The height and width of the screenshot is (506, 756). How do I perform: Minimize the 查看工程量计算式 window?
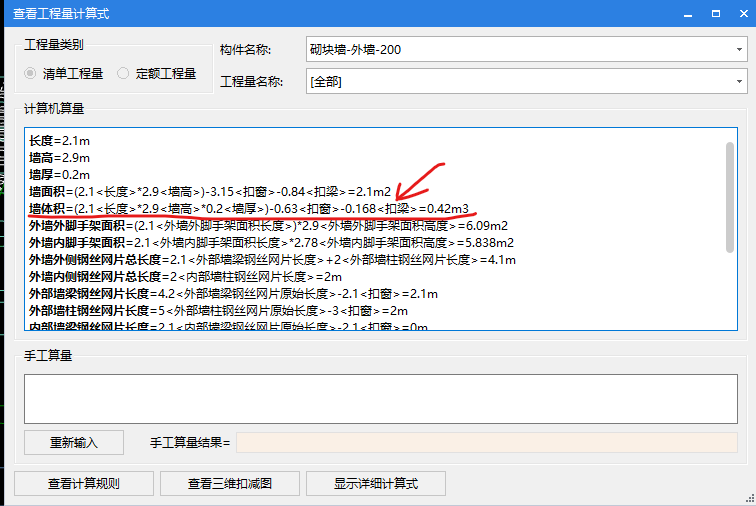click(x=688, y=14)
